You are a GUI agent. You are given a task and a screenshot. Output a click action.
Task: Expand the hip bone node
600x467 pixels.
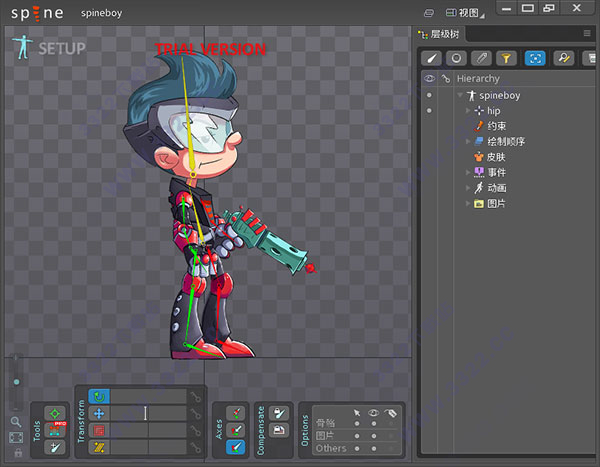[469, 111]
